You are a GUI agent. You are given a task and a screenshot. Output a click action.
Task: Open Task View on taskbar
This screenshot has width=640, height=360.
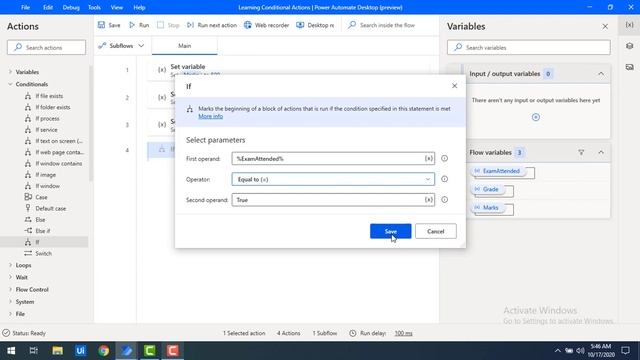click(34, 351)
